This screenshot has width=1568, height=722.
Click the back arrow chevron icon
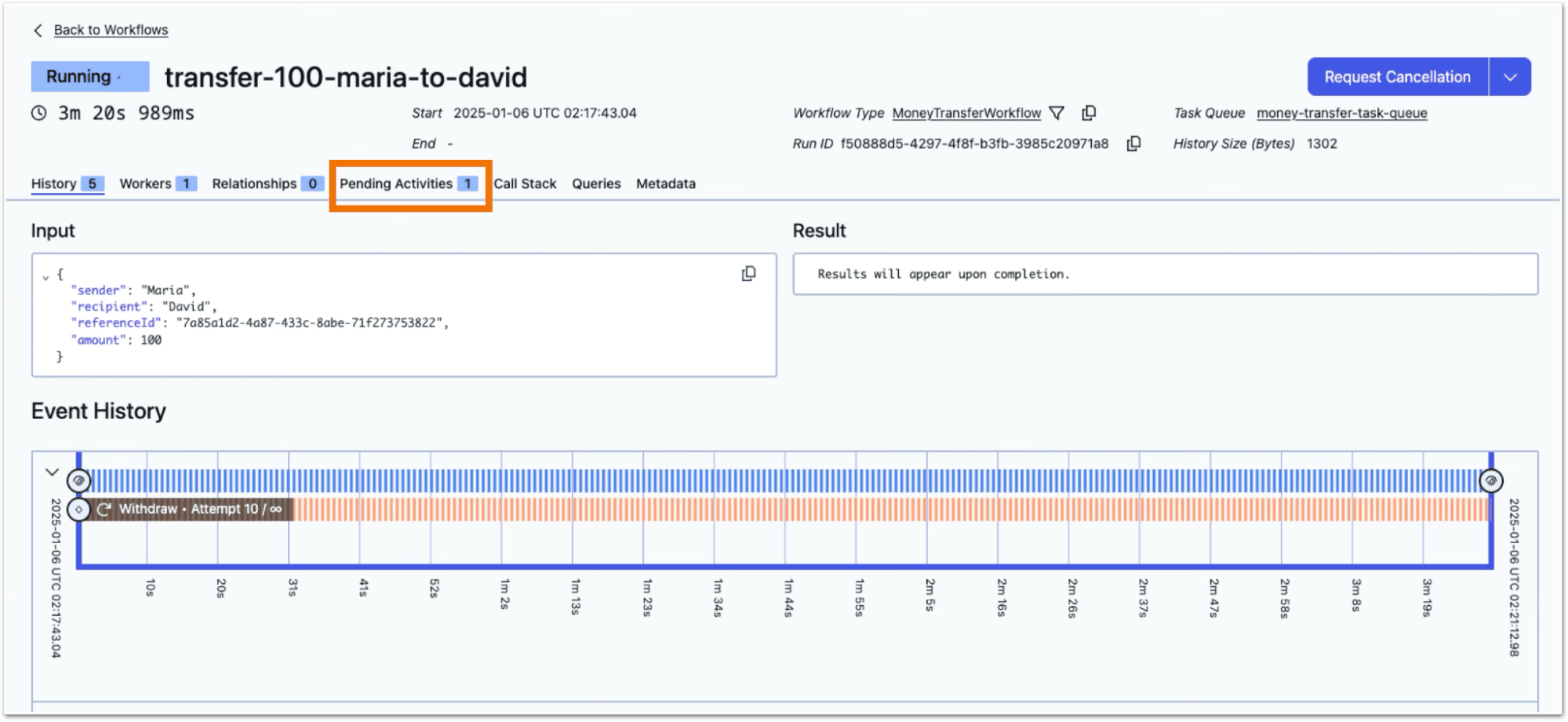point(38,30)
